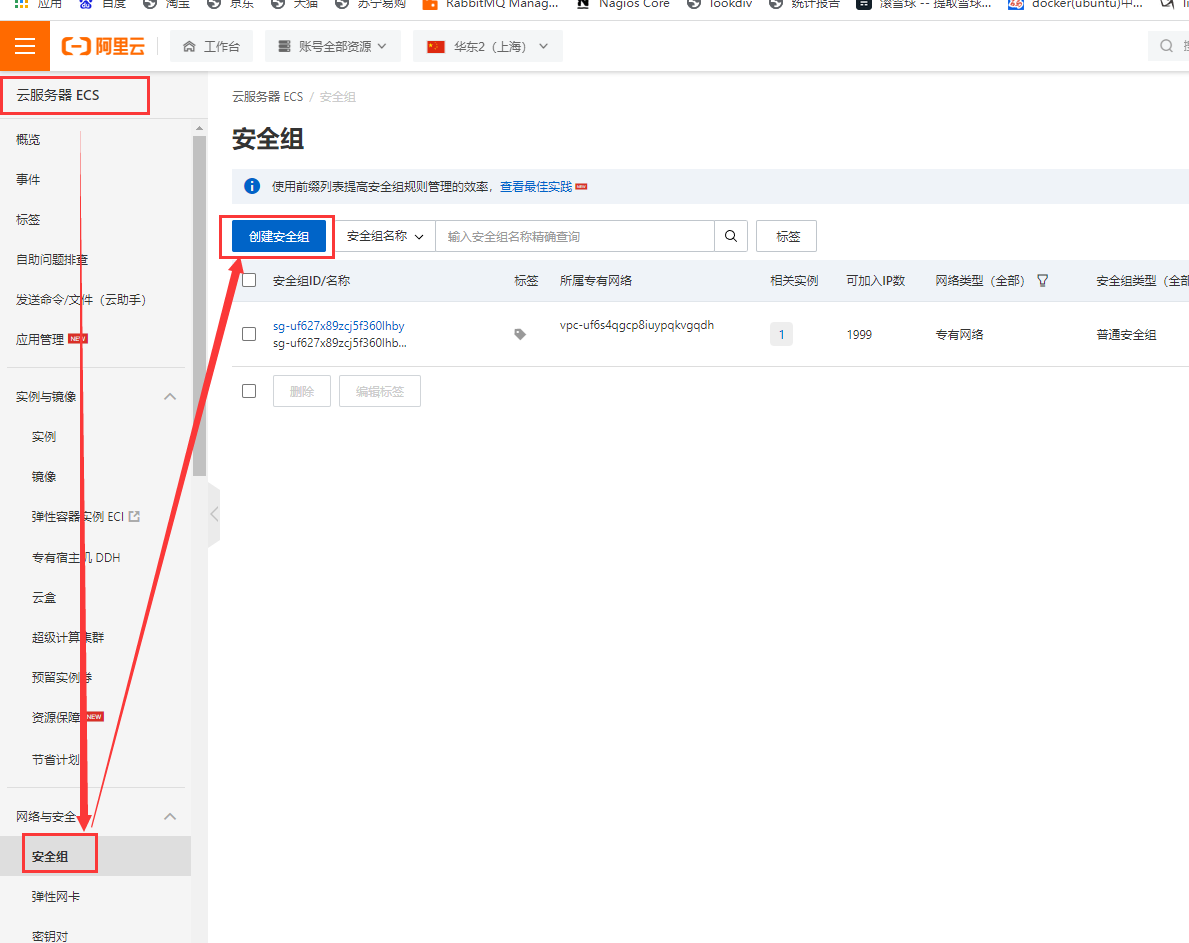Open the docker(ubuntu) bookmark

tap(1075, 5)
